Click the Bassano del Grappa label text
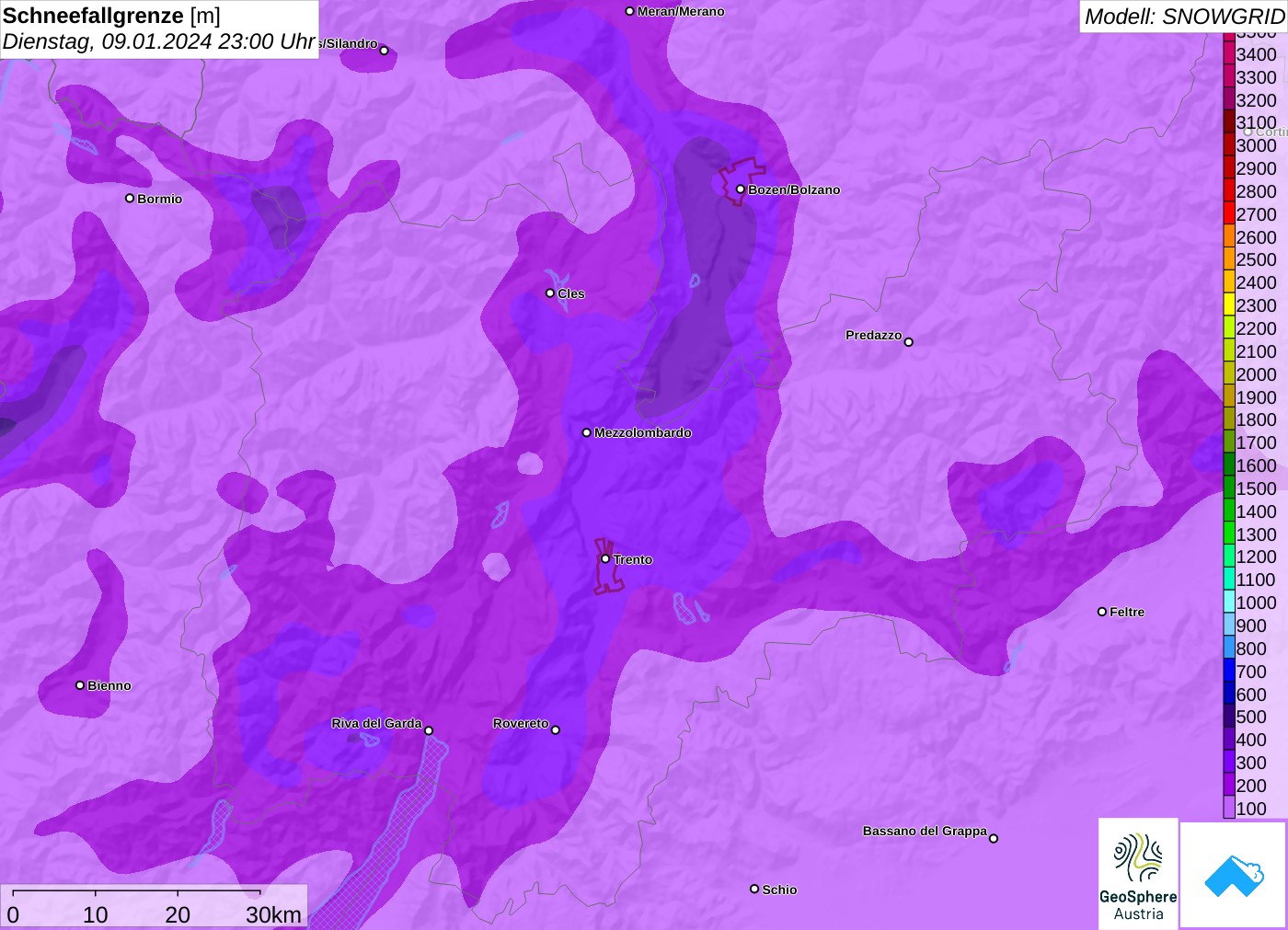The image size is (1288, 930). pos(925,831)
